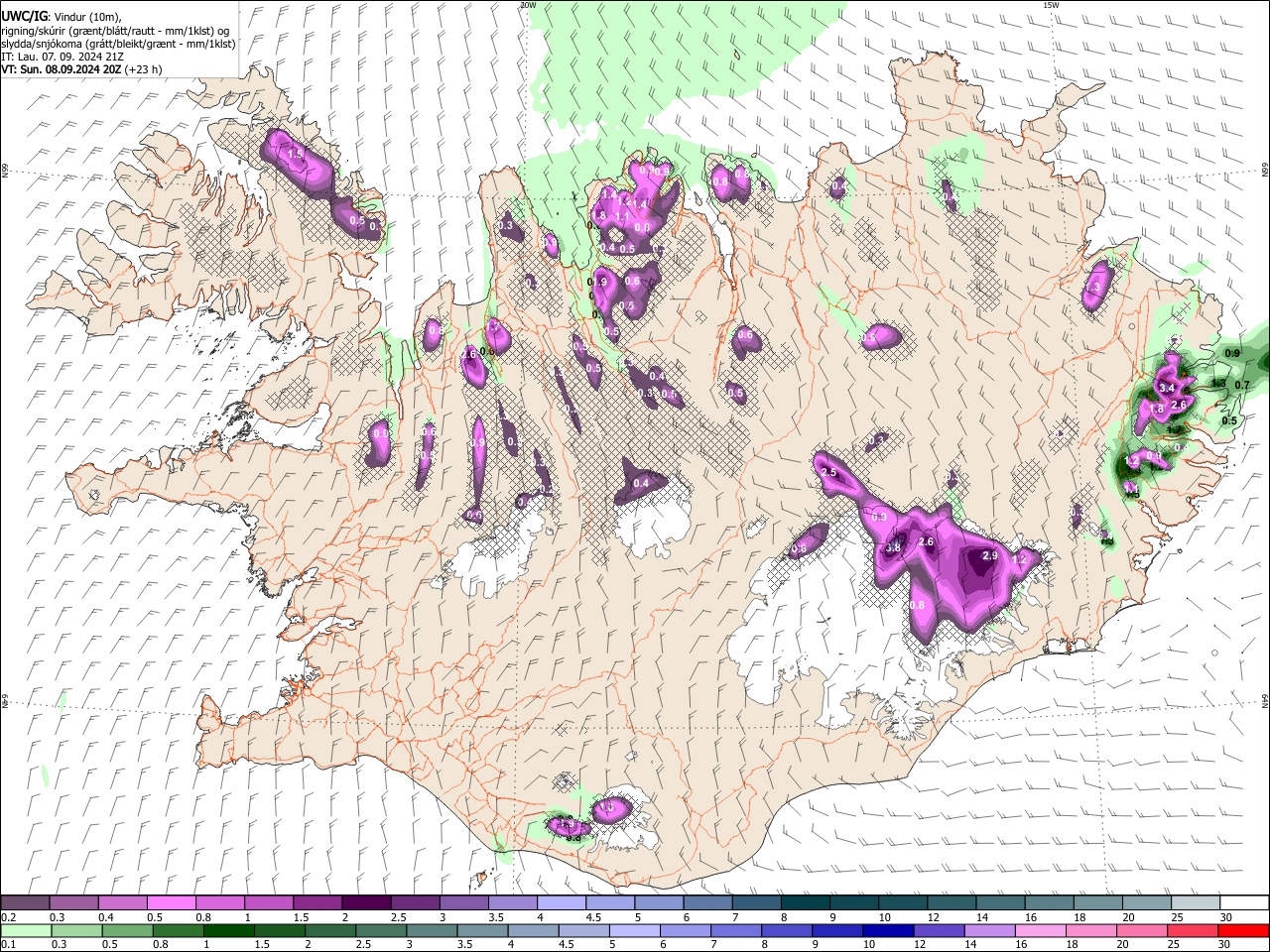The height and width of the screenshot is (952, 1270).
Task: Pick the light pink swatch at 16, lower legend
Action: pos(1039,930)
